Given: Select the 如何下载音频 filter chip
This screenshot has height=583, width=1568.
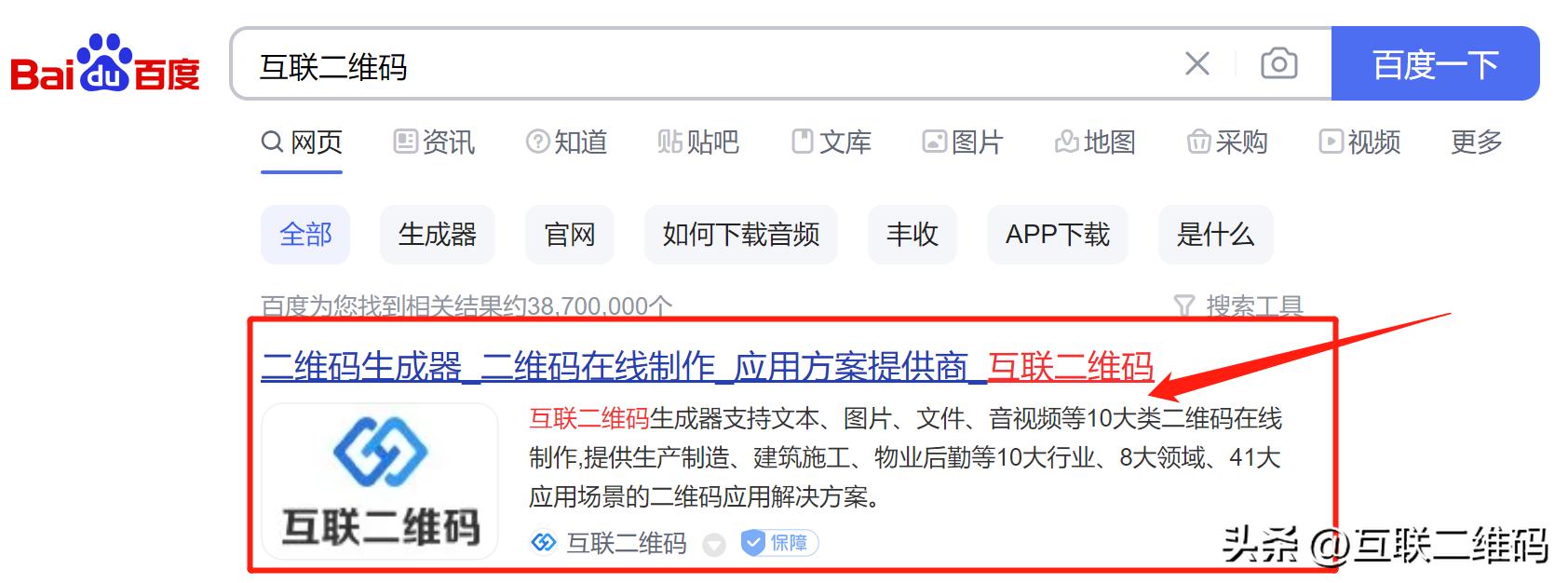Looking at the screenshot, I should pyautogui.click(x=741, y=235).
